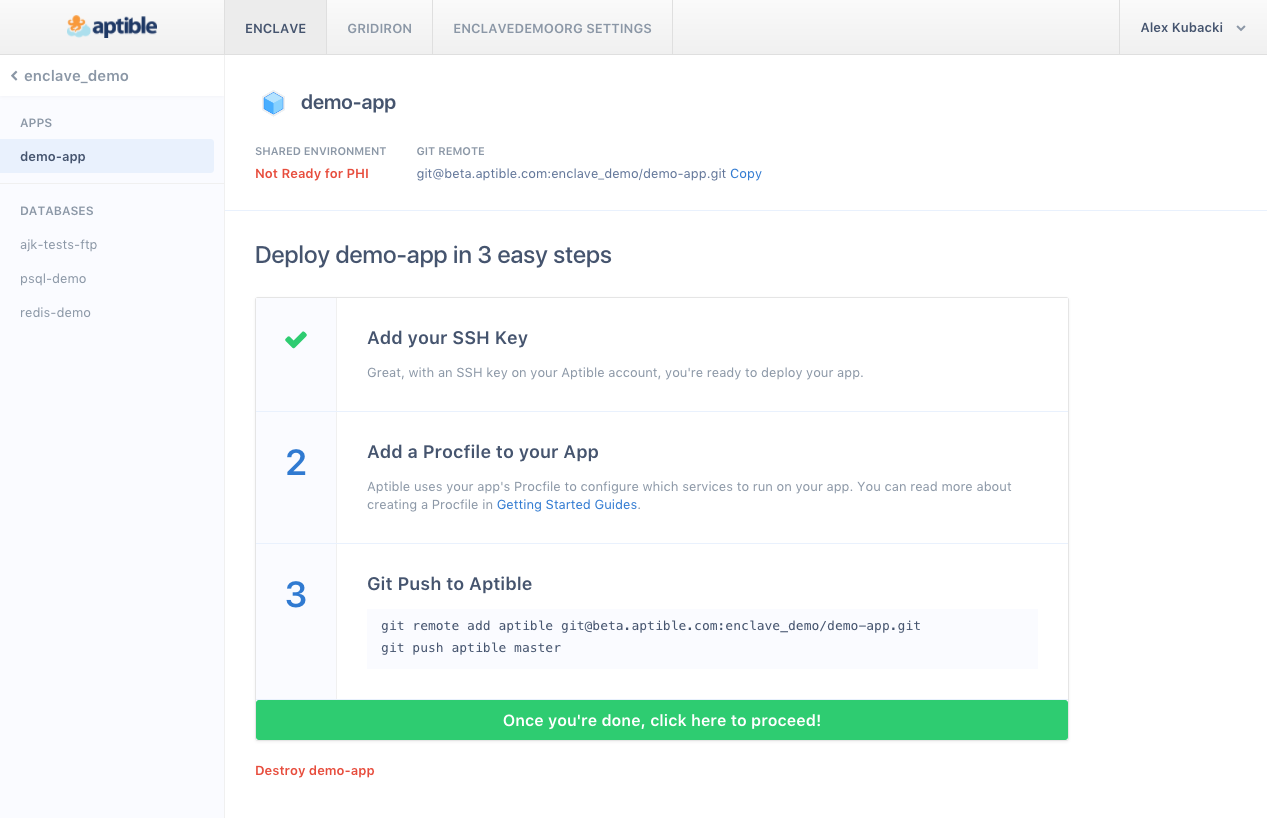Image resolution: width=1267 pixels, height=818 pixels.
Task: Click the 'git push aptible master' command
Action: click(x=471, y=647)
